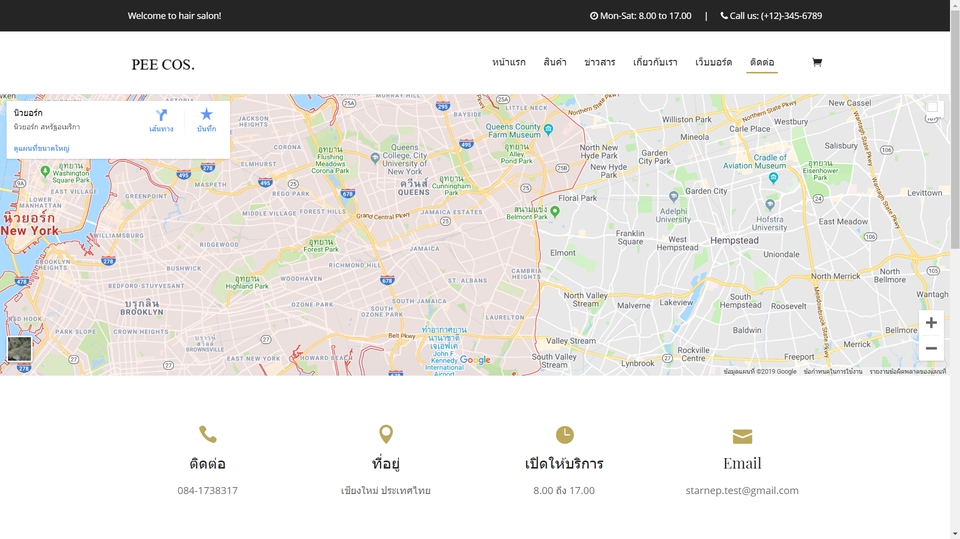The width and height of the screenshot is (960, 539).
Task: Click the Call us phone number
Action: click(792, 16)
